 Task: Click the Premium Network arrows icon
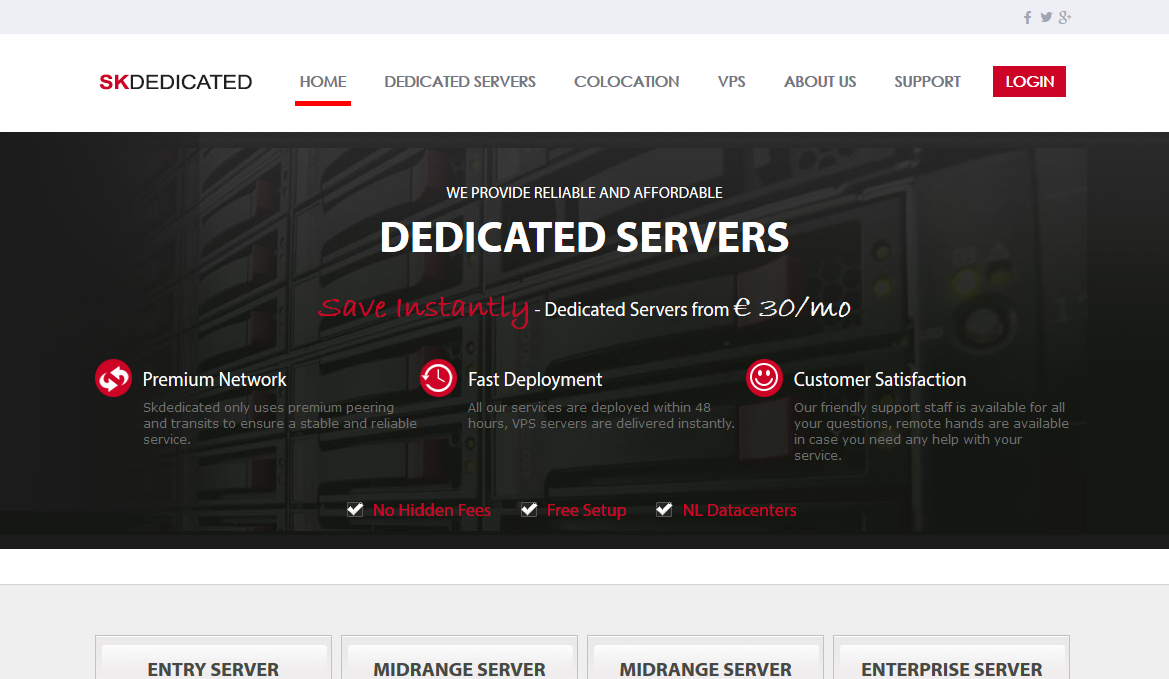pyautogui.click(x=113, y=378)
